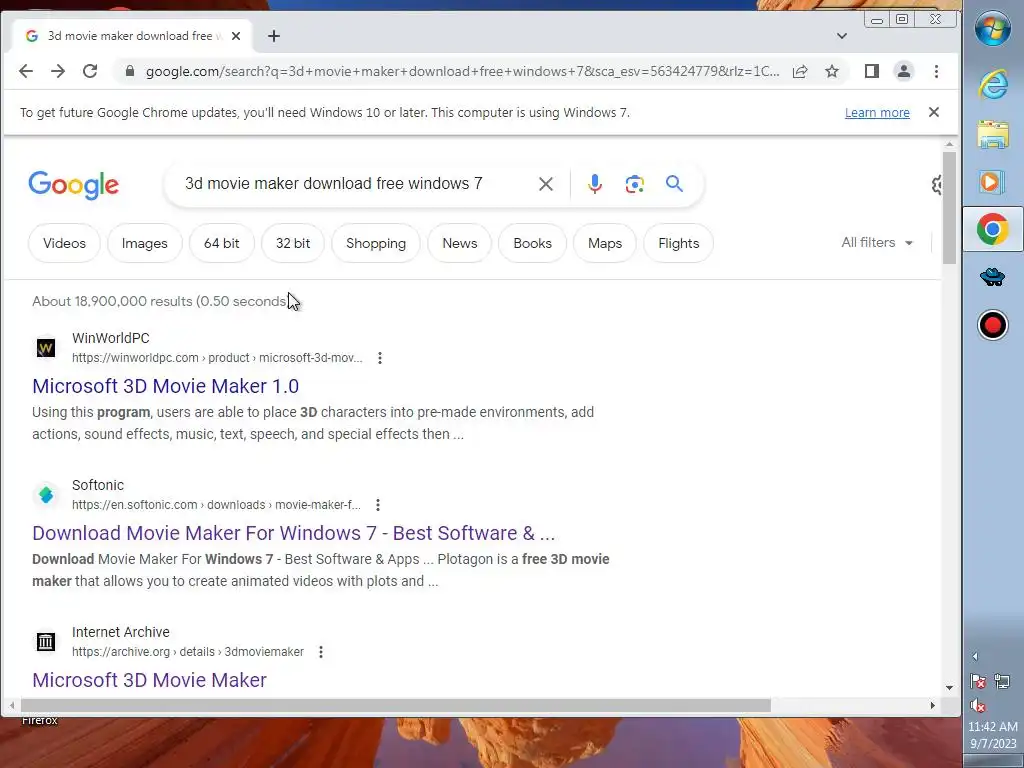Open the Chrome profile menu
1024x768 pixels.
click(904, 71)
